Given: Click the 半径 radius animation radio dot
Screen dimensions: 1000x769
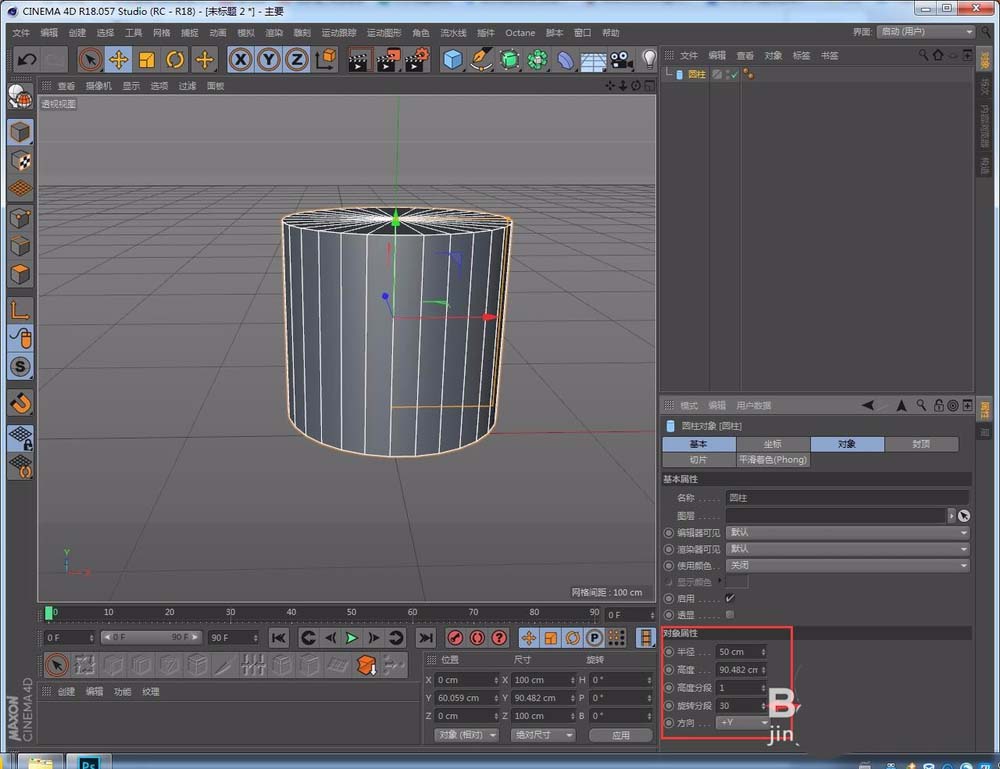Looking at the screenshot, I should [x=668, y=652].
